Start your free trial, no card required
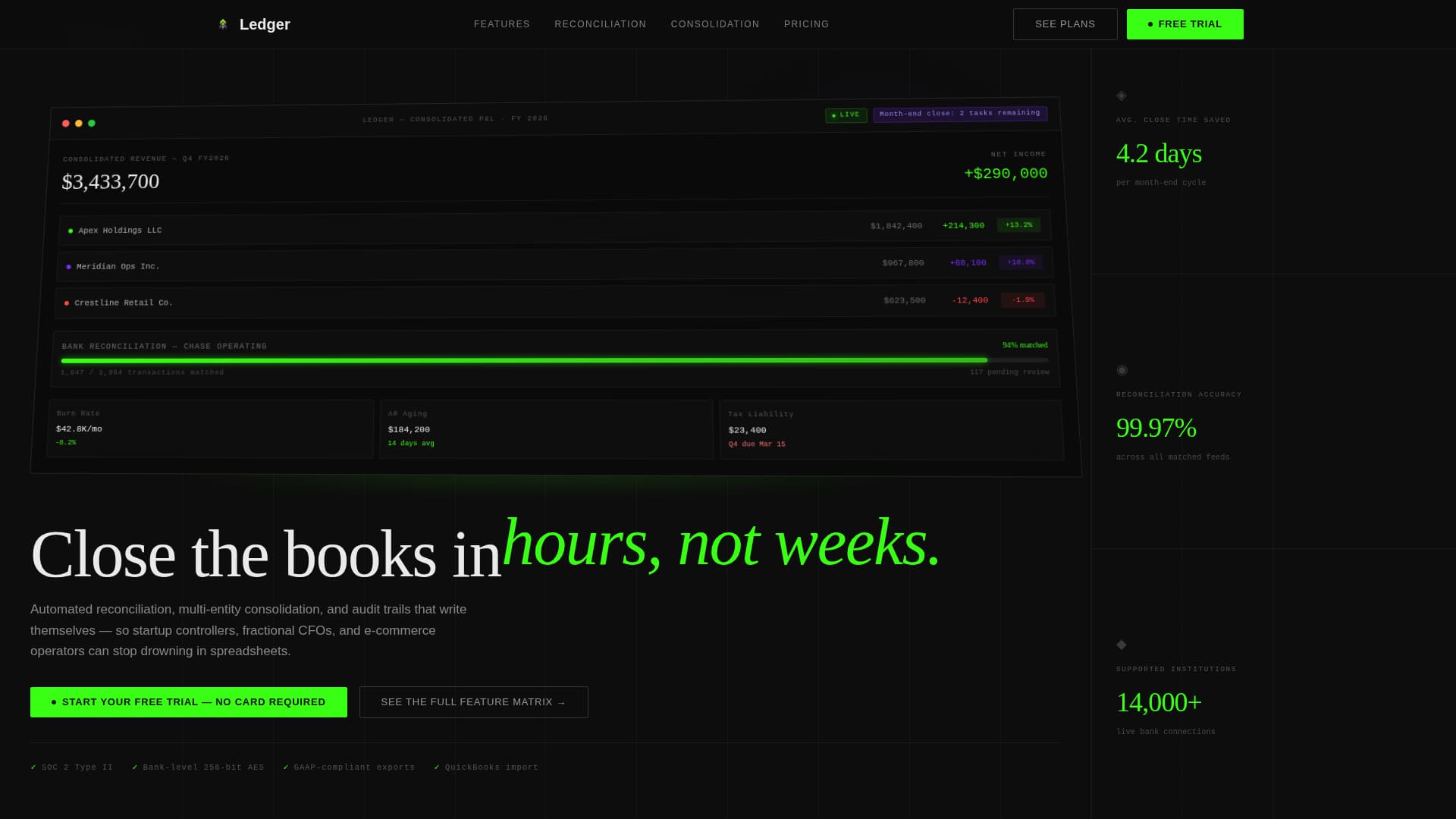 tap(189, 702)
